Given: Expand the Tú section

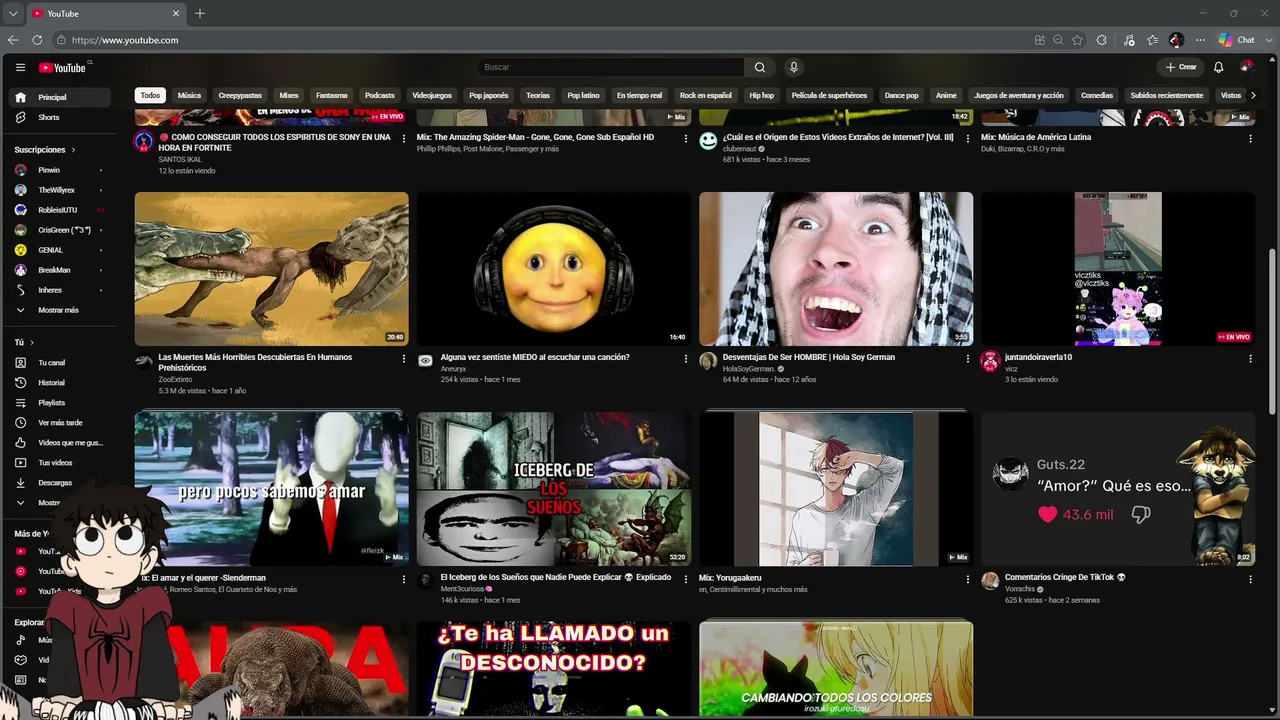Looking at the screenshot, I should 24,342.
